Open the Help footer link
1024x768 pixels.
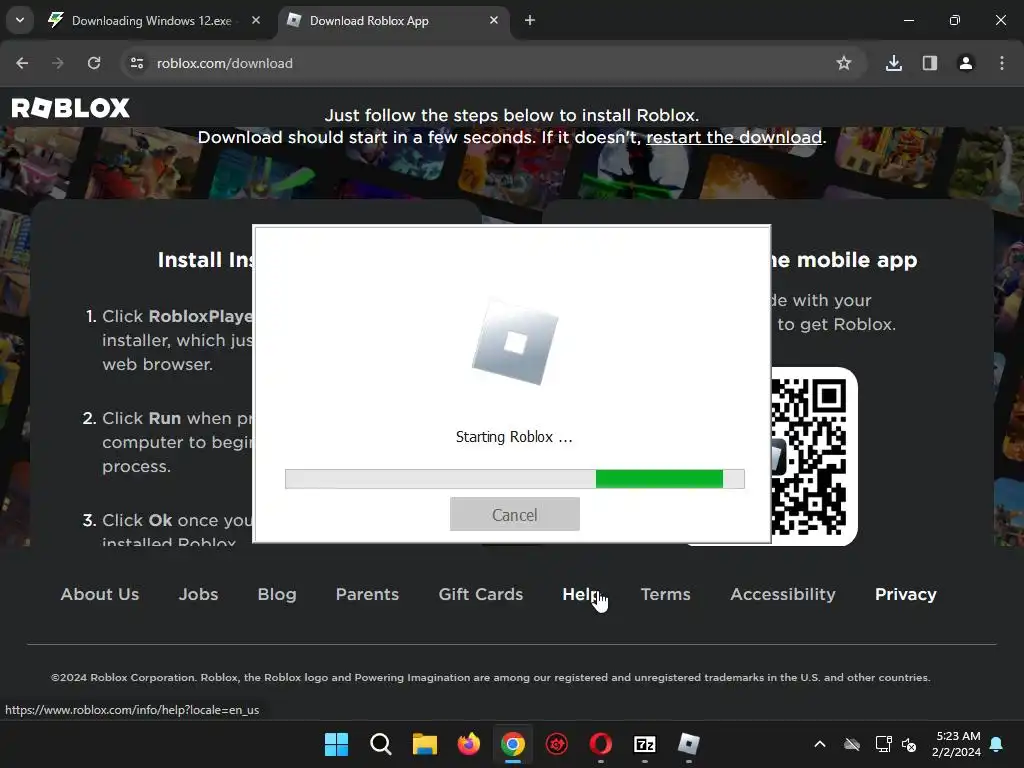point(581,594)
